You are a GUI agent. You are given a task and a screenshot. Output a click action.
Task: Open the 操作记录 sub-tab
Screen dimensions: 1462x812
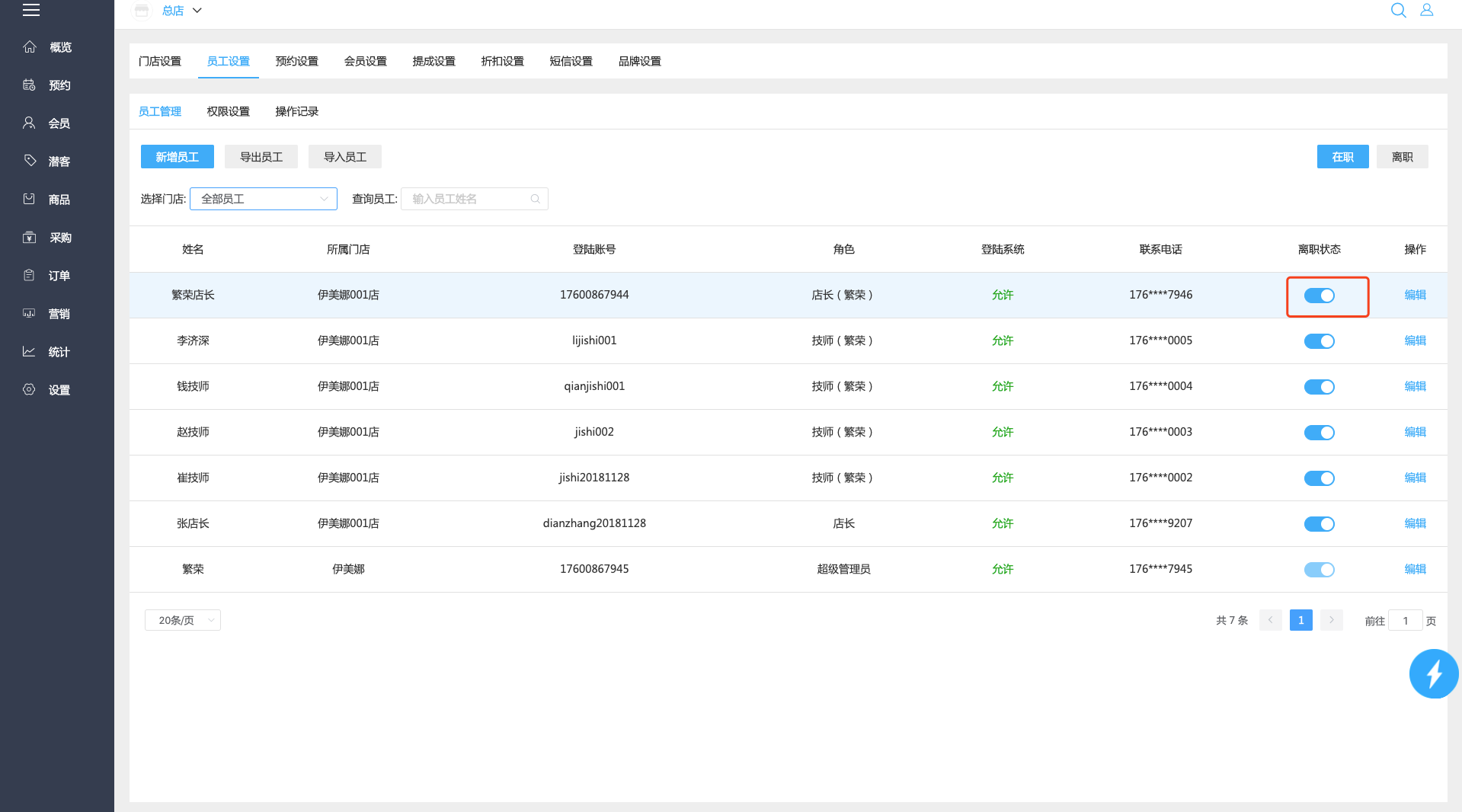pyautogui.click(x=297, y=111)
